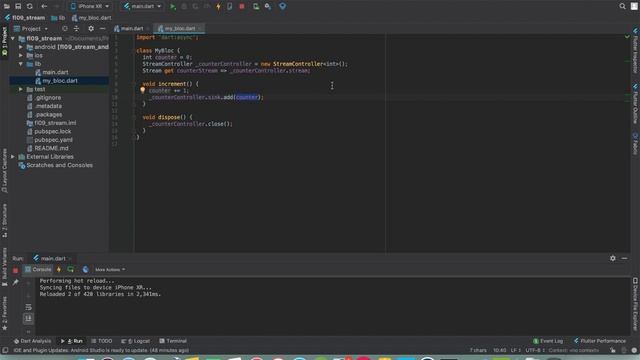Open the AVD Manager icon
Viewport: 640px width, 360px height.
pos(256,7)
